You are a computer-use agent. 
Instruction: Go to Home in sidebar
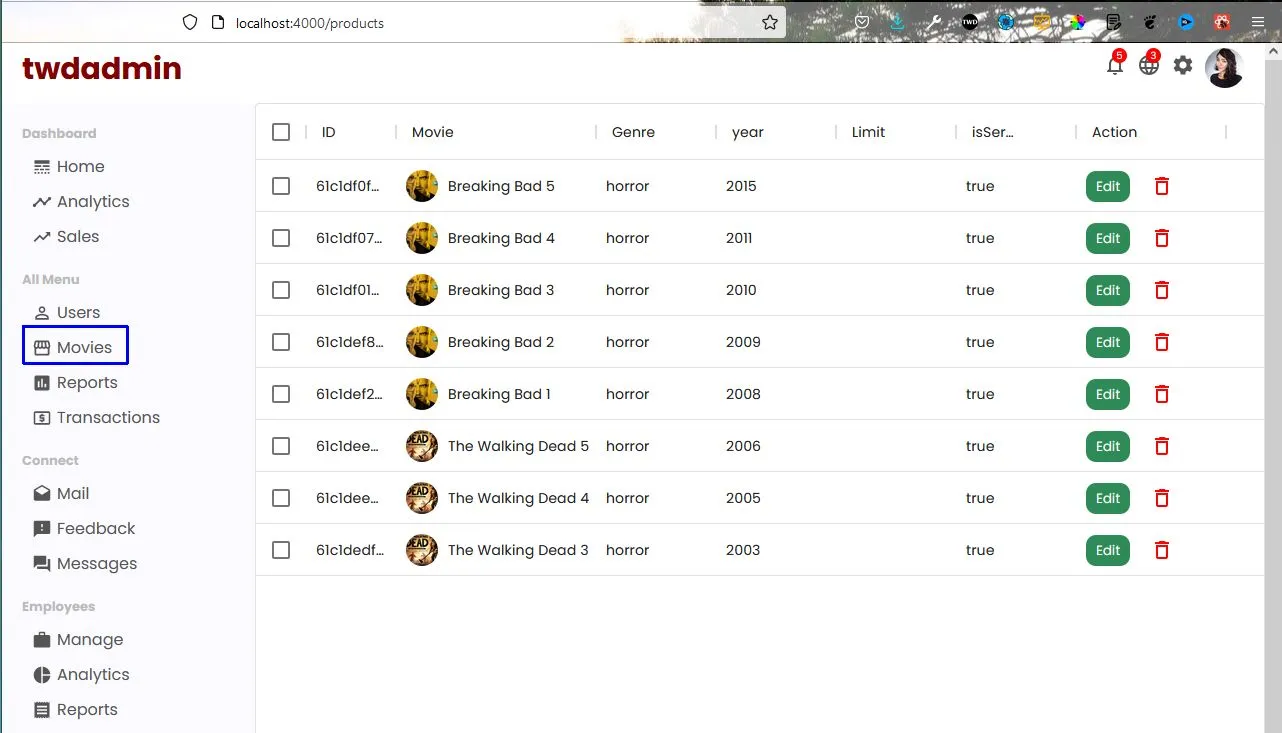(69, 167)
